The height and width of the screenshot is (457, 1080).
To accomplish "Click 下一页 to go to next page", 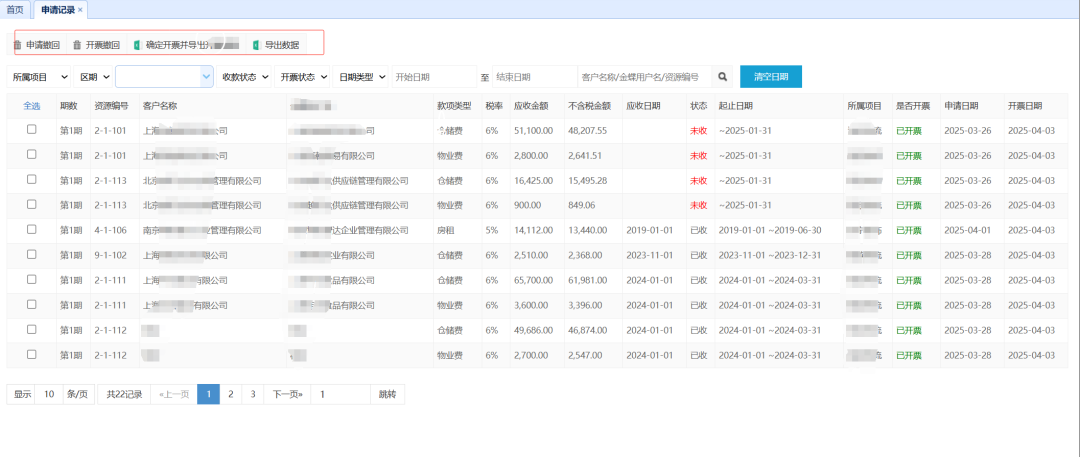I will 287,394.
